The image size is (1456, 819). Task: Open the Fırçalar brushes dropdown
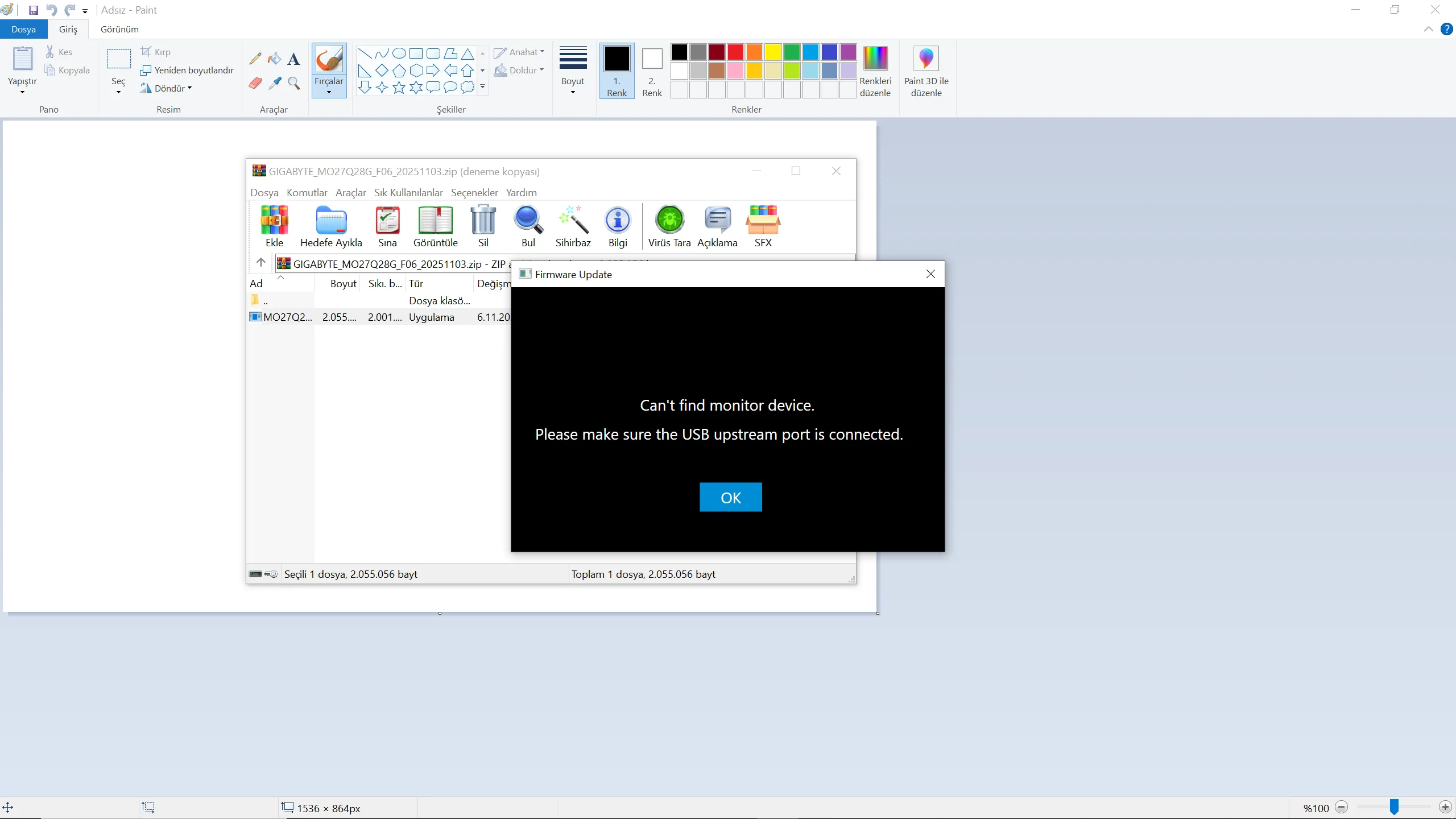click(329, 86)
